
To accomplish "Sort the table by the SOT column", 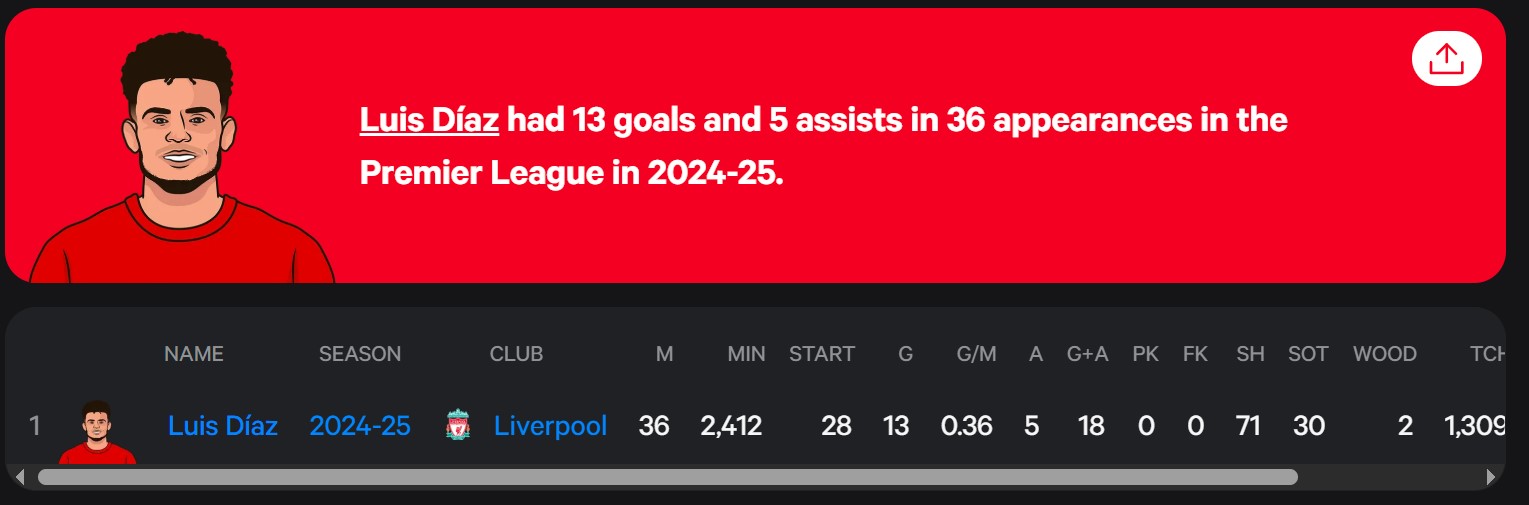I will point(1308,354).
